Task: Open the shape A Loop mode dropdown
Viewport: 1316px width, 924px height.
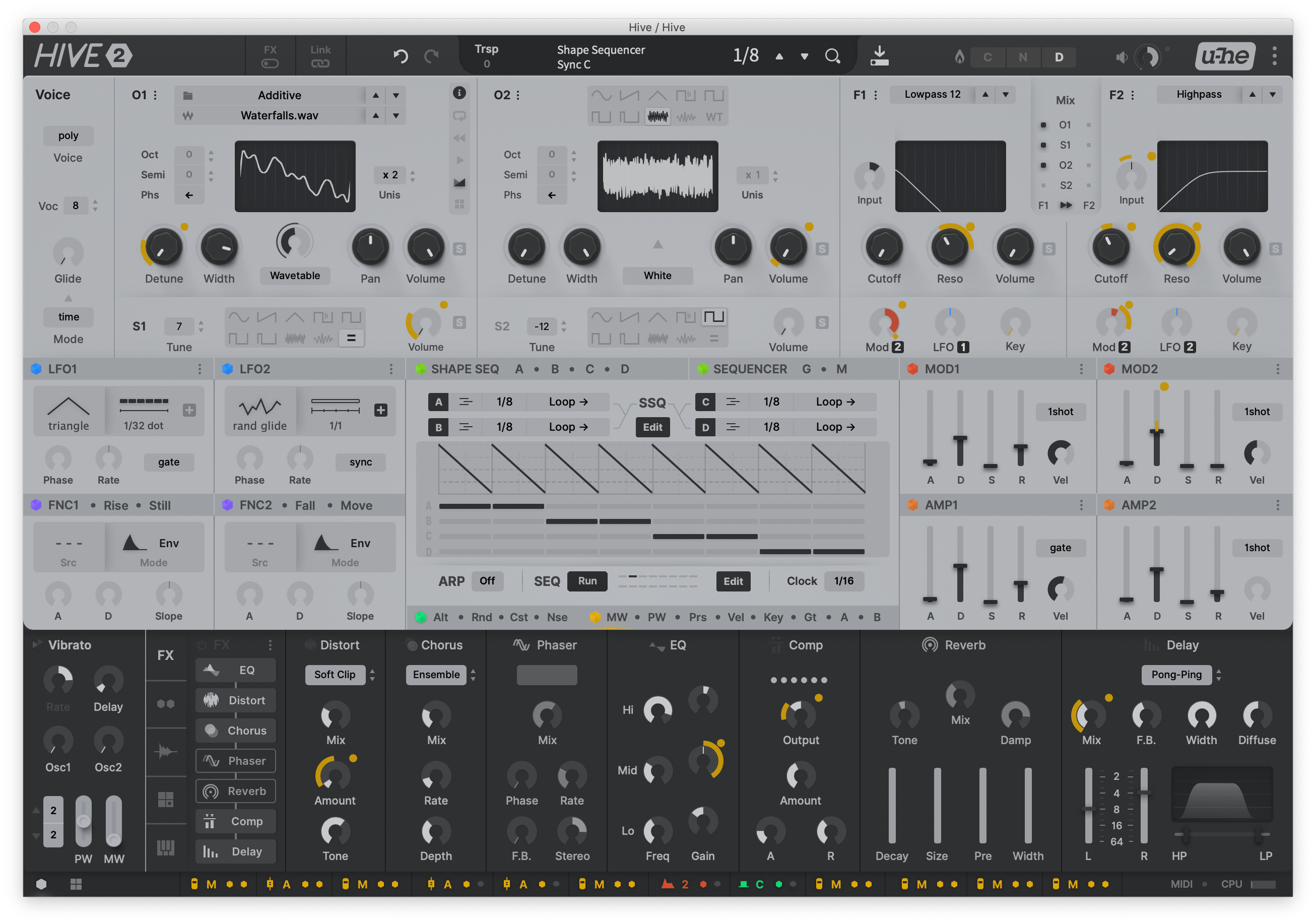Action: (x=568, y=402)
